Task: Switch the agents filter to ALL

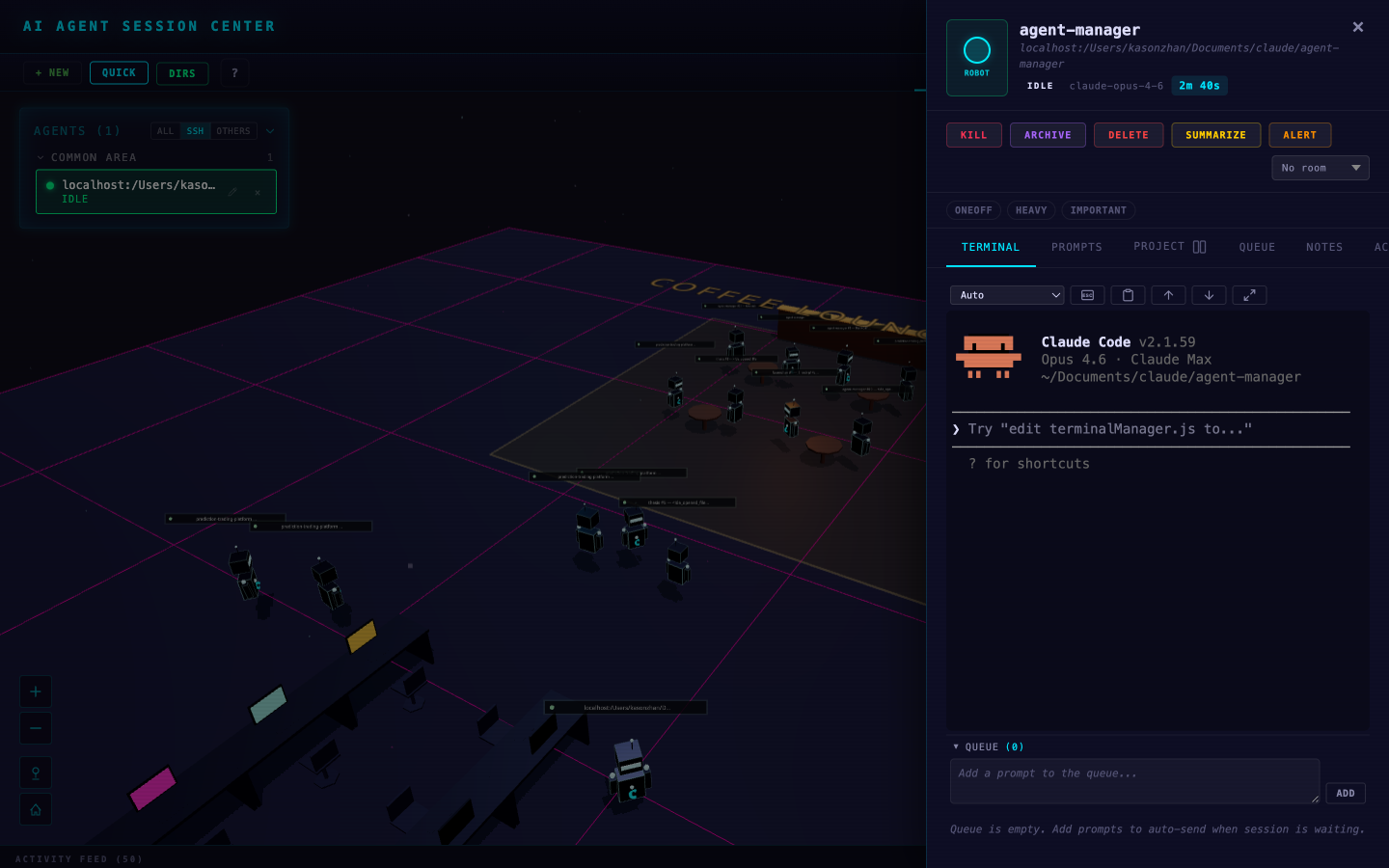Action: (x=165, y=131)
